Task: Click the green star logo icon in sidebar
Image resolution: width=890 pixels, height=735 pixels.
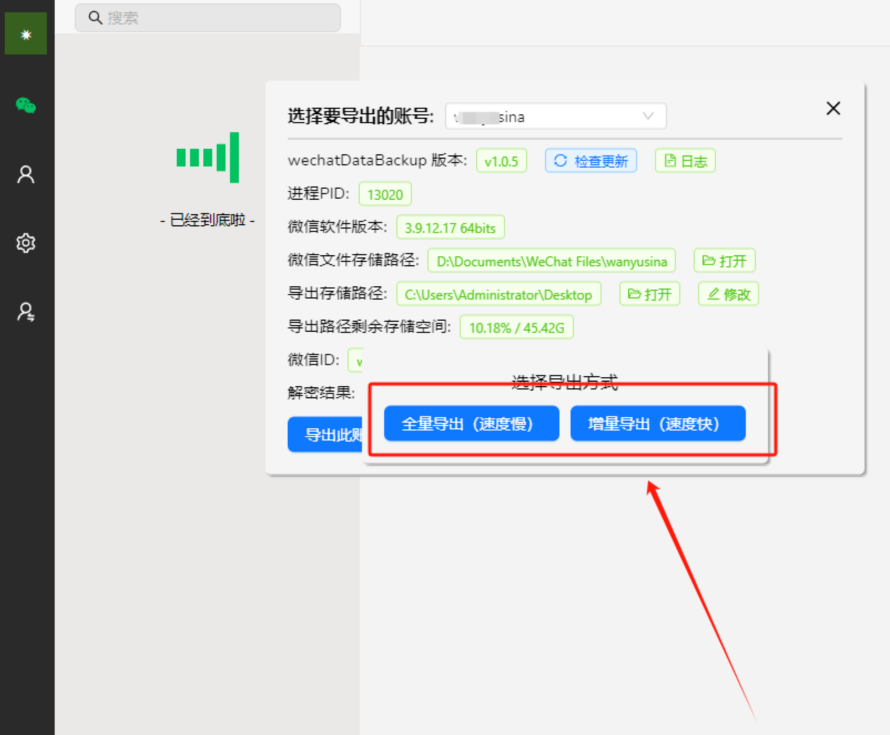Action: pyautogui.click(x=26, y=34)
